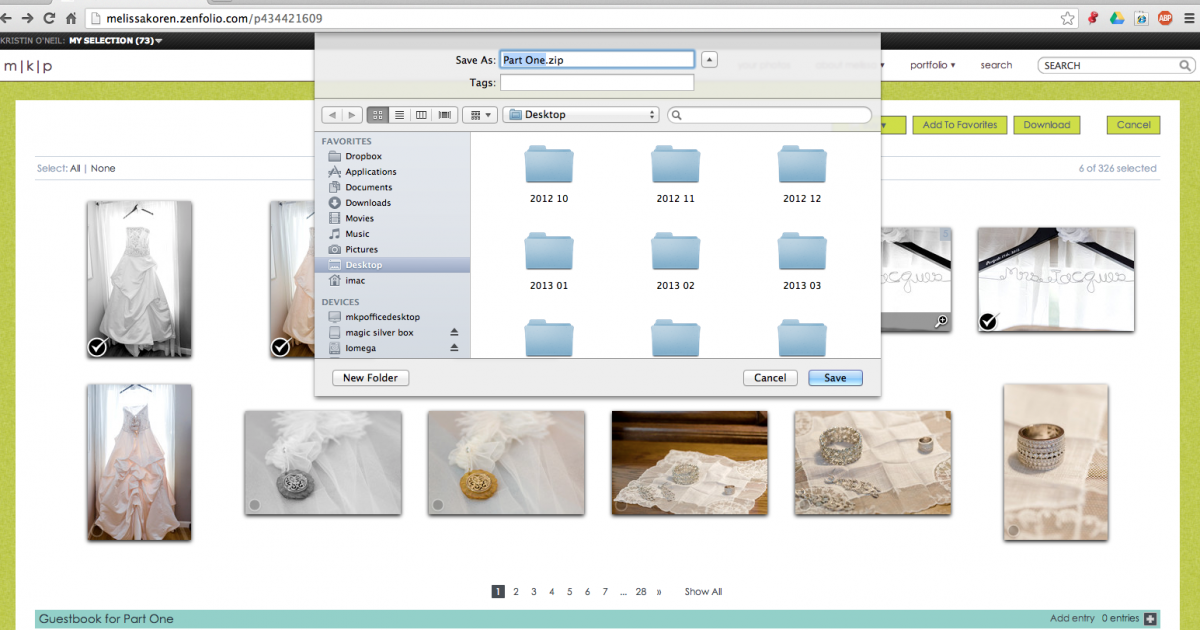Image resolution: width=1200 pixels, height=630 pixels.
Task: Select Downloads in the Favorites sidebar
Action: [368, 203]
